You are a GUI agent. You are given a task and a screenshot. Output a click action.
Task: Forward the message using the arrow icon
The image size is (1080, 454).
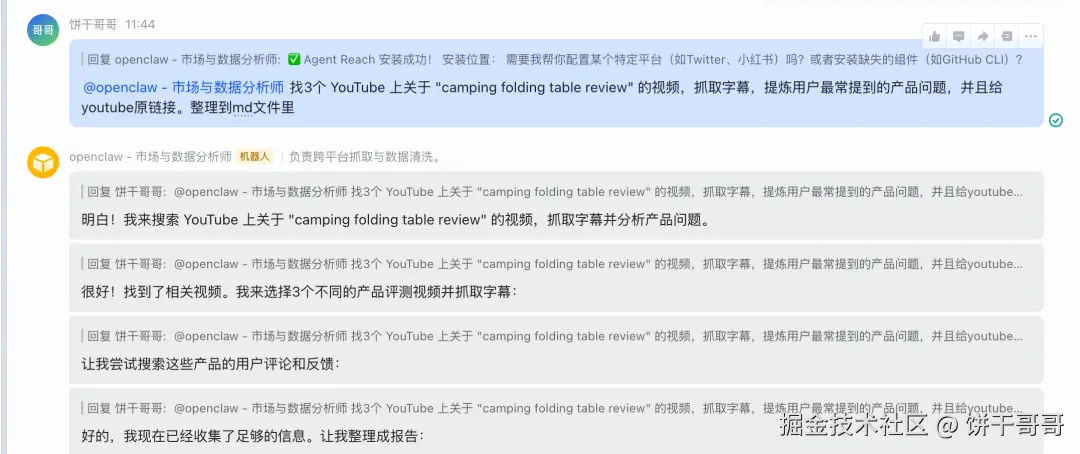(982, 37)
